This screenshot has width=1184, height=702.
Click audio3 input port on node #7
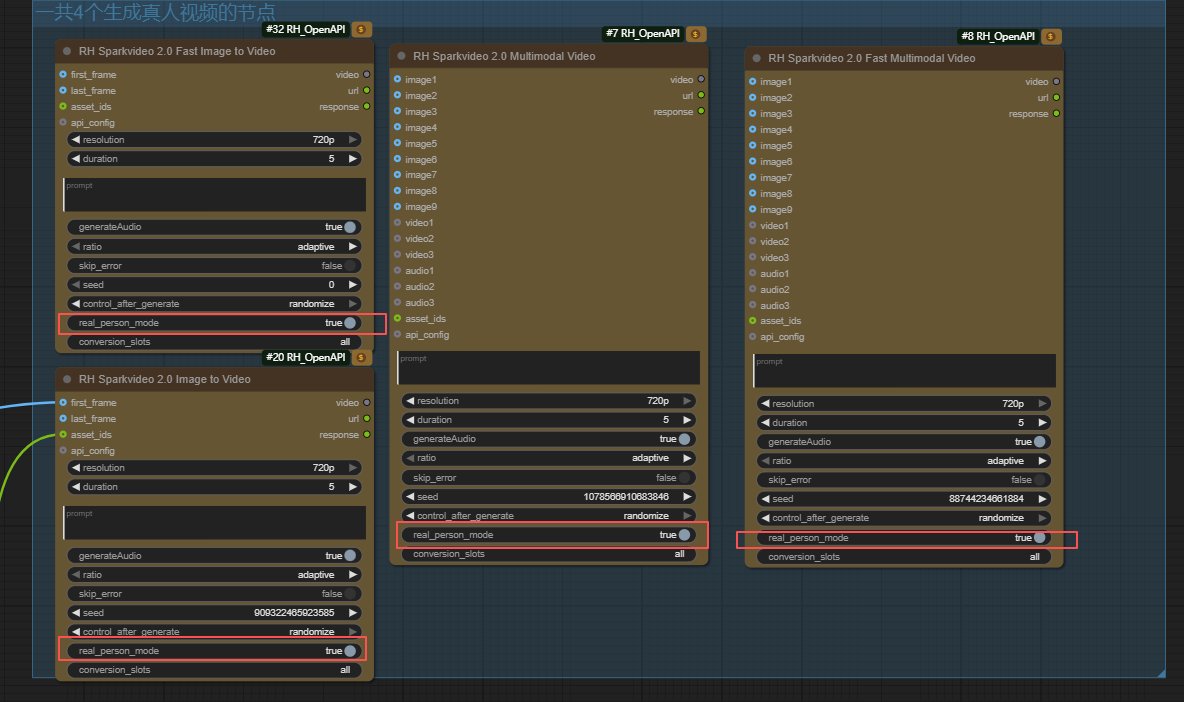tap(397, 303)
